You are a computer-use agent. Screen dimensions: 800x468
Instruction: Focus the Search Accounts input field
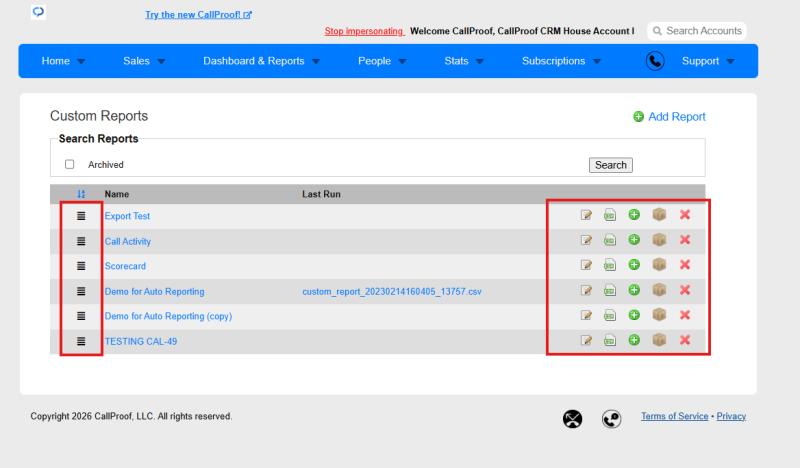(697, 31)
